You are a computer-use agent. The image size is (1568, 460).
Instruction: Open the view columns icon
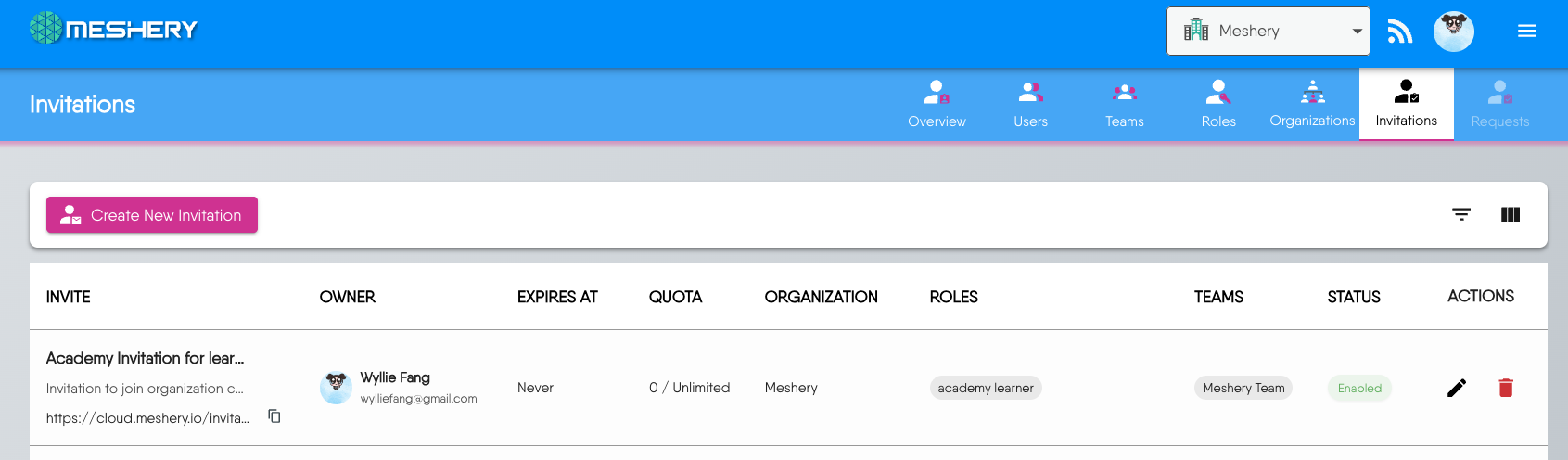pyautogui.click(x=1511, y=215)
